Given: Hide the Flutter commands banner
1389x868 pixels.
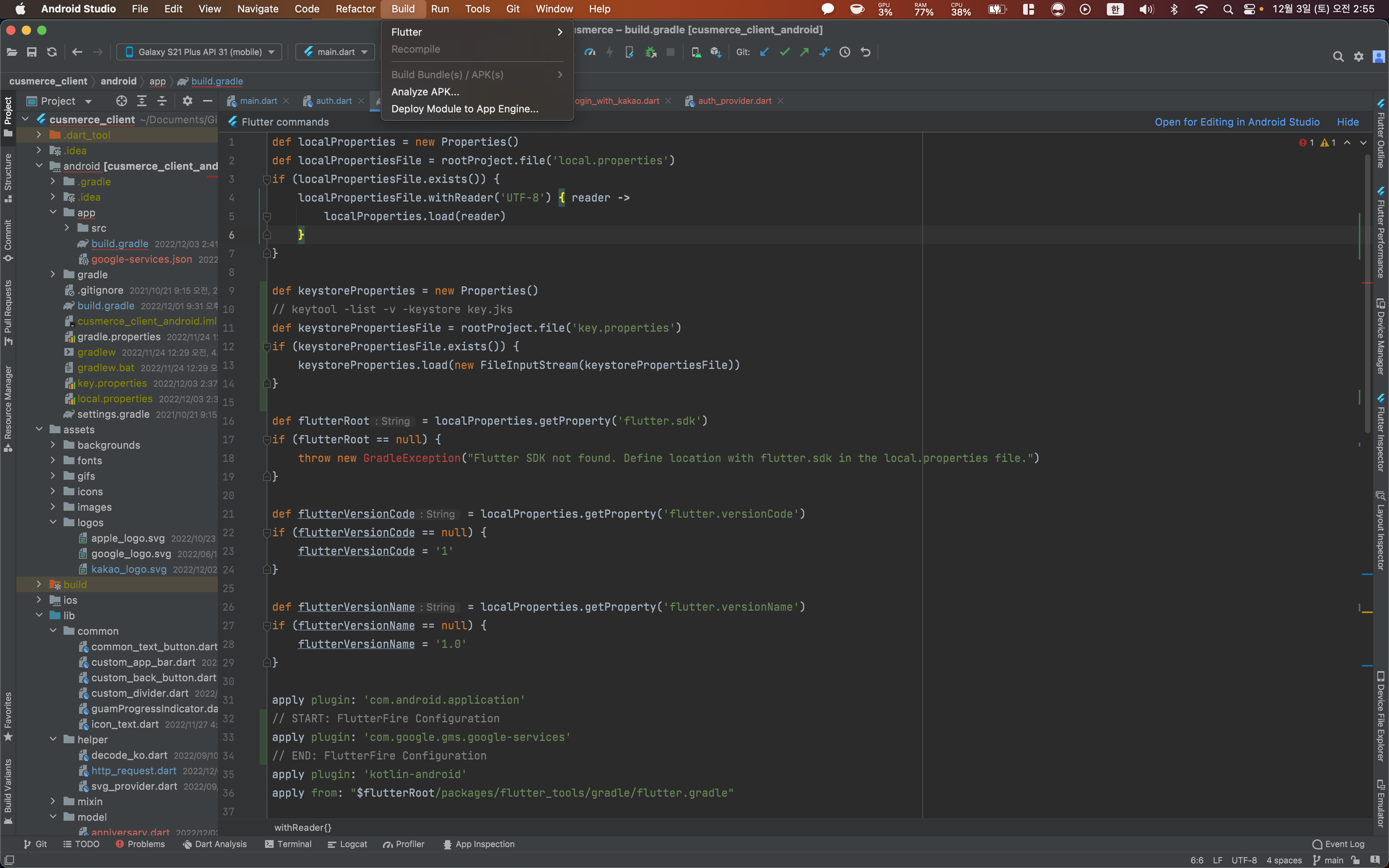Looking at the screenshot, I should pyautogui.click(x=1347, y=122).
